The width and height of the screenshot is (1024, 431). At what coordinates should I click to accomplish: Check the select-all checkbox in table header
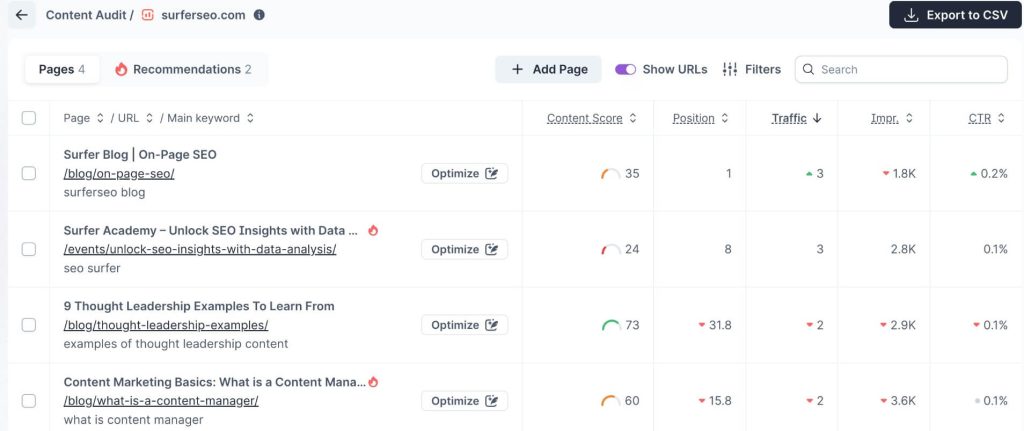[x=29, y=118]
